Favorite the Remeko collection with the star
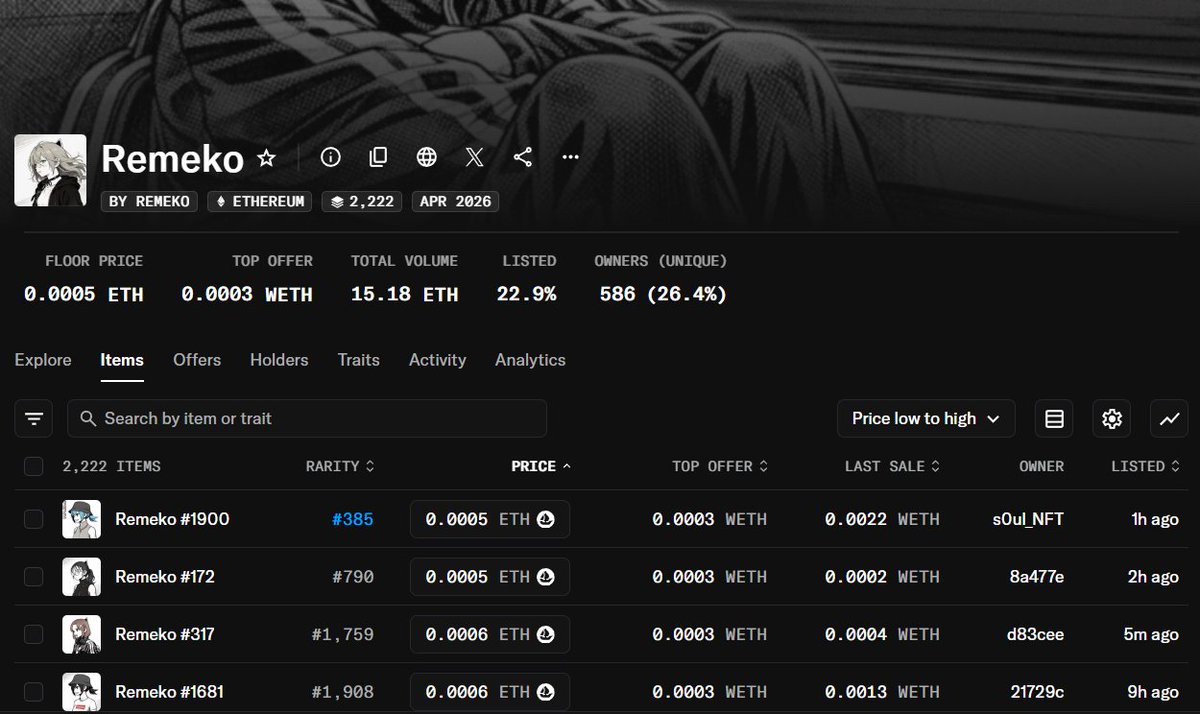Viewport: 1200px width, 714px height. pos(266,158)
